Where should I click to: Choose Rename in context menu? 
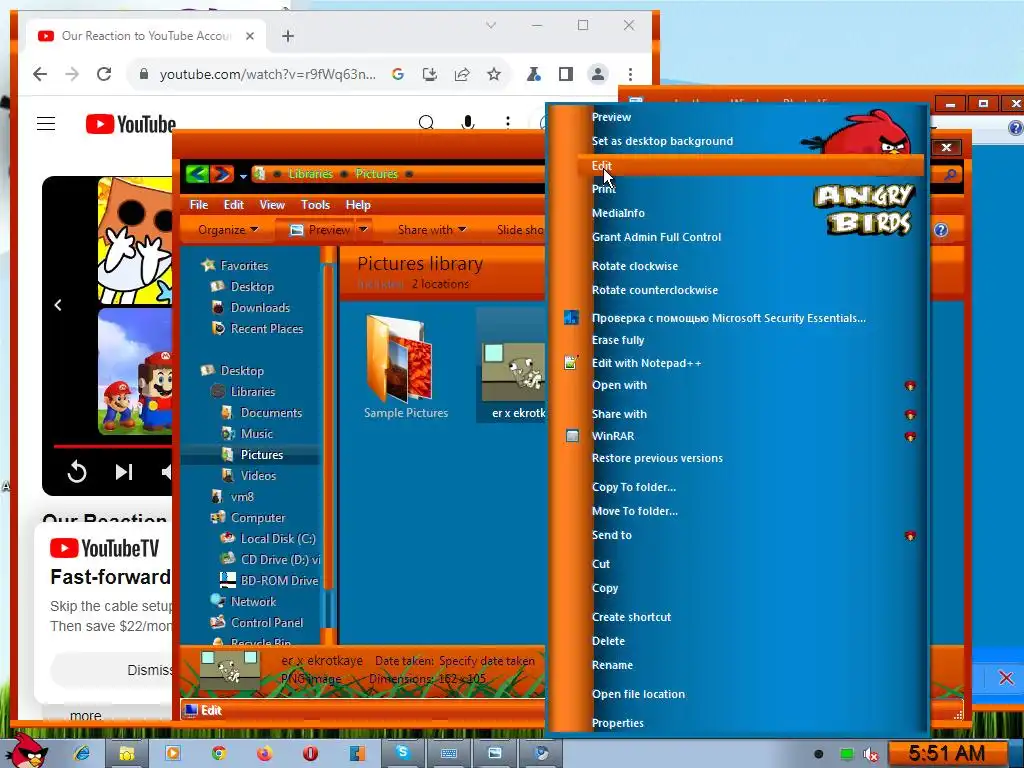coord(612,665)
